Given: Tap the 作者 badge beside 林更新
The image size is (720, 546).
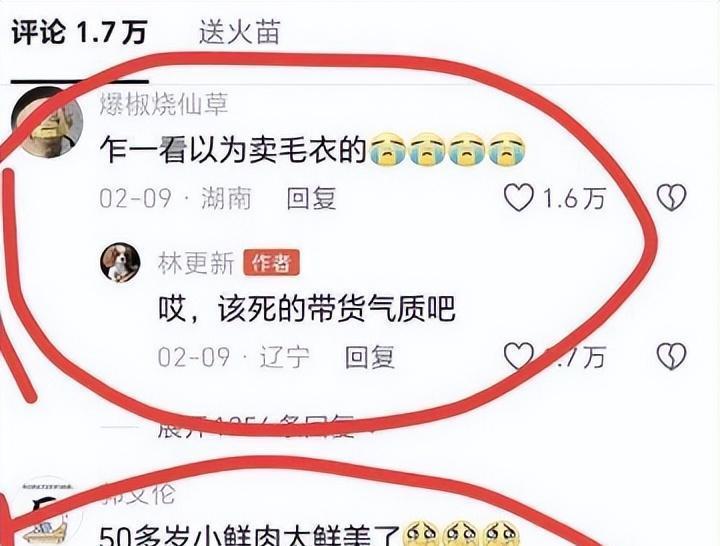Looking at the screenshot, I should 271,263.
